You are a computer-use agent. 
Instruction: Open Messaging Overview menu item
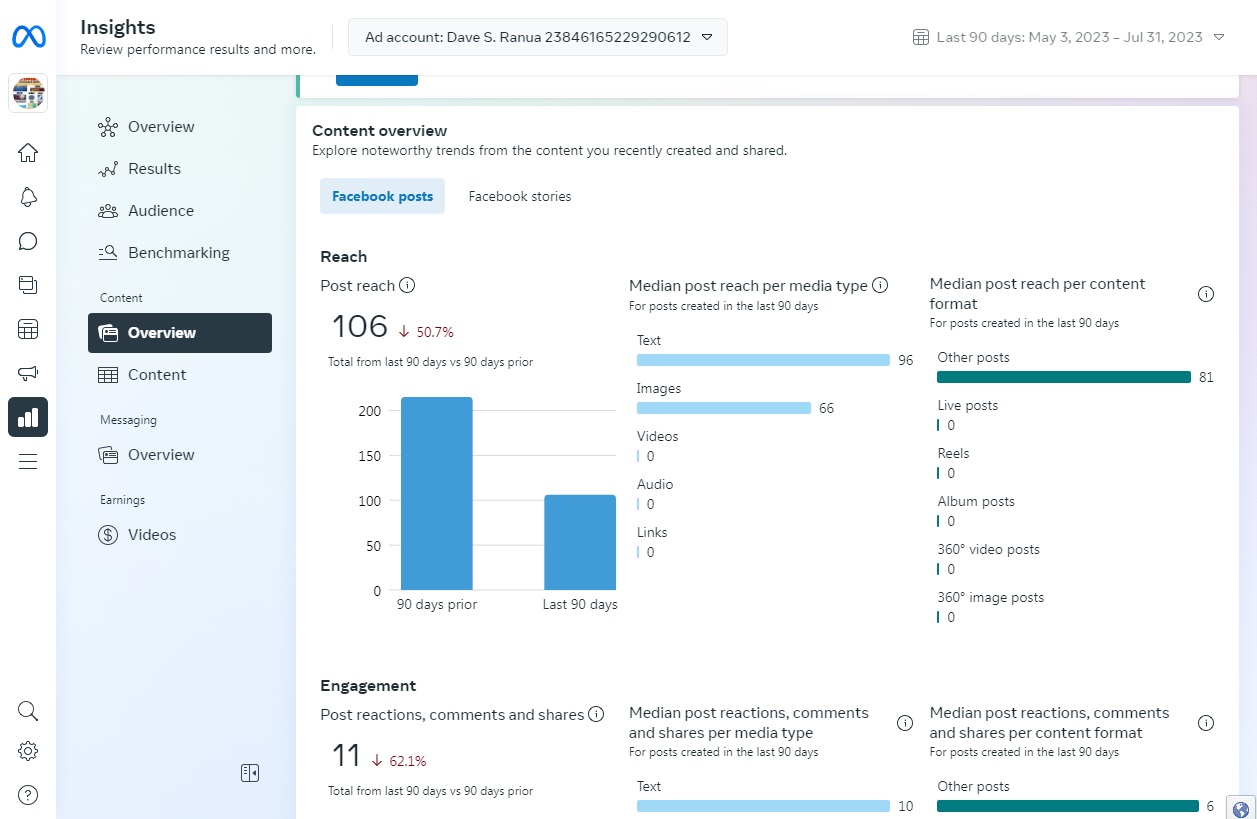(x=180, y=455)
